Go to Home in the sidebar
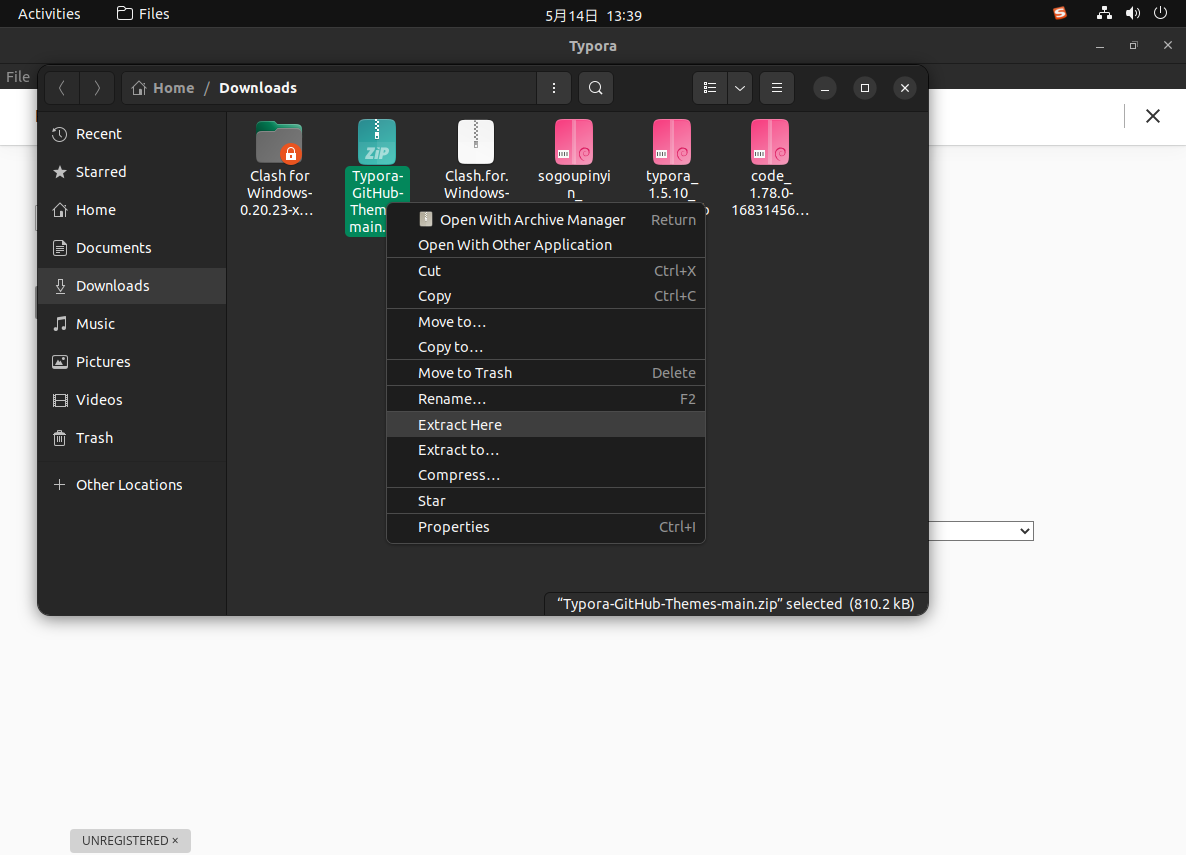 (132, 210)
